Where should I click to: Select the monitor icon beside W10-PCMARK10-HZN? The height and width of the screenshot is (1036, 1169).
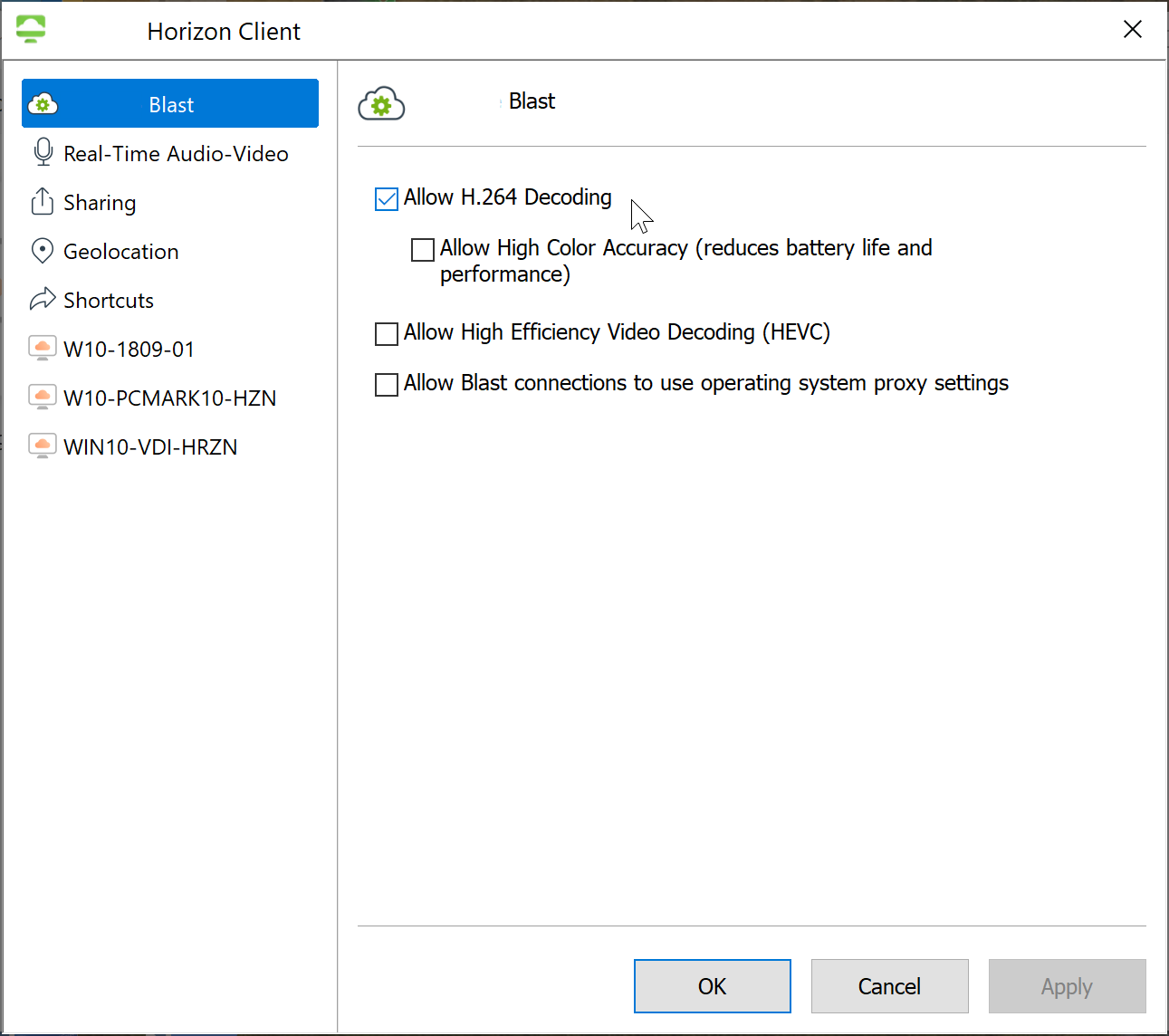click(x=43, y=397)
